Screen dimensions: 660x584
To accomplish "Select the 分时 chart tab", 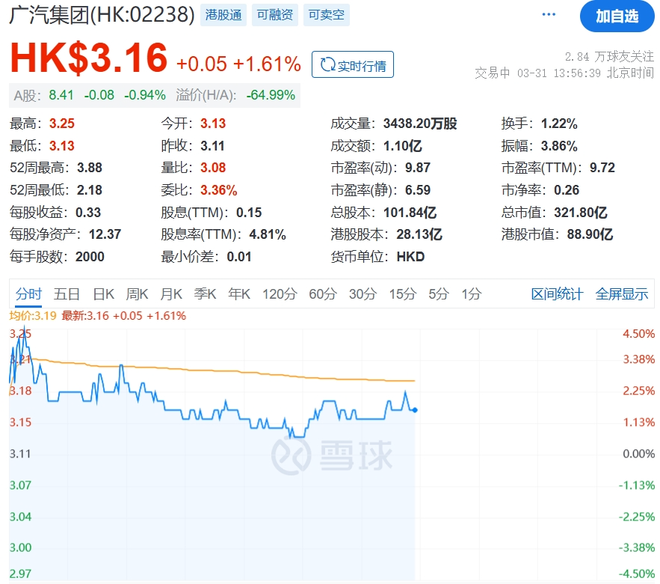I will click(28, 294).
